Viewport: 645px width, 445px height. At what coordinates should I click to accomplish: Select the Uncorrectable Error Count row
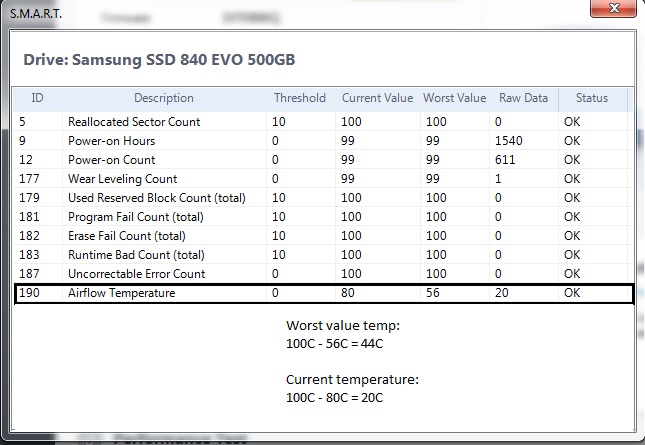click(322, 273)
